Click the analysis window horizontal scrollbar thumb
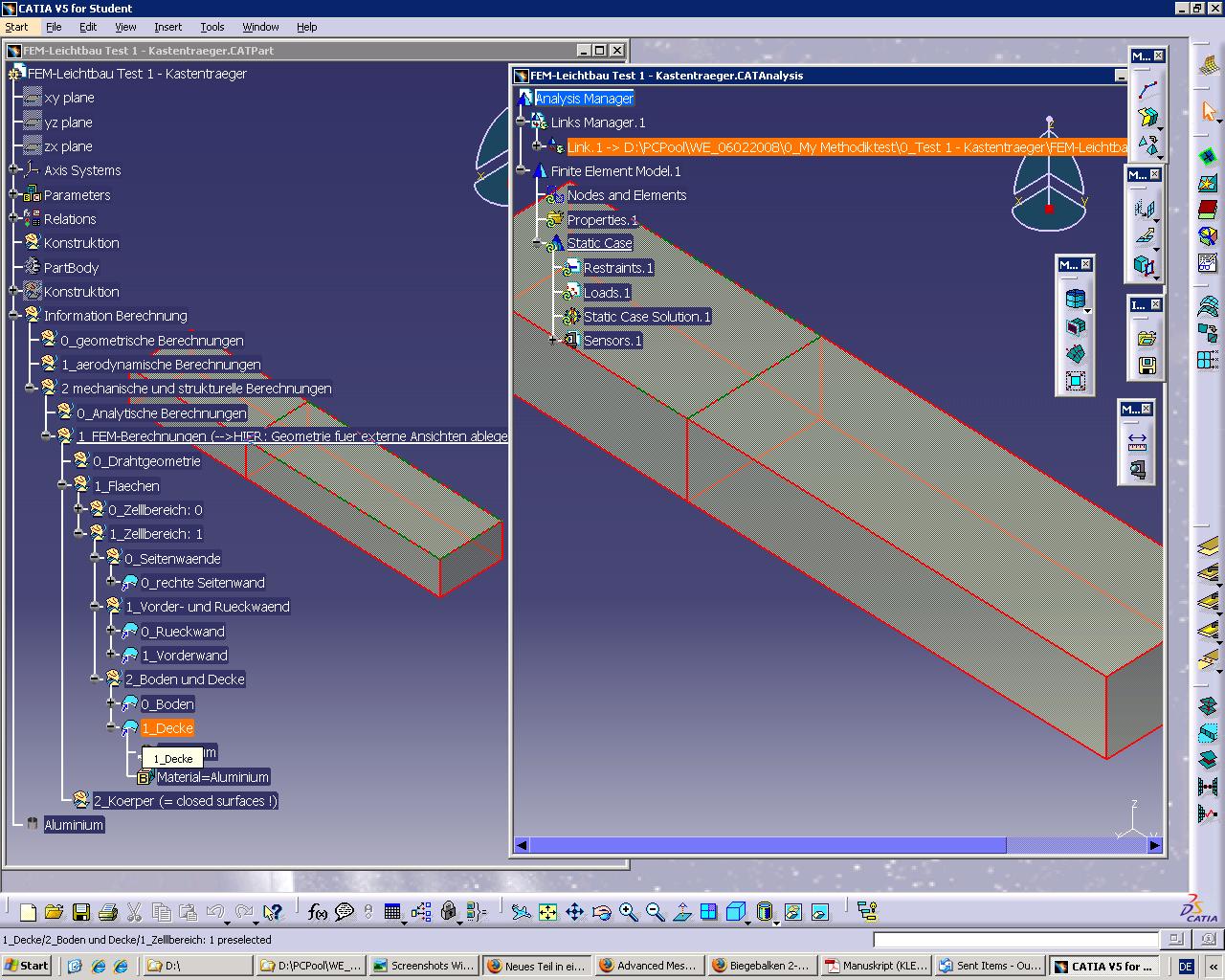Viewport: 1225px width, 980px height. 768,845
